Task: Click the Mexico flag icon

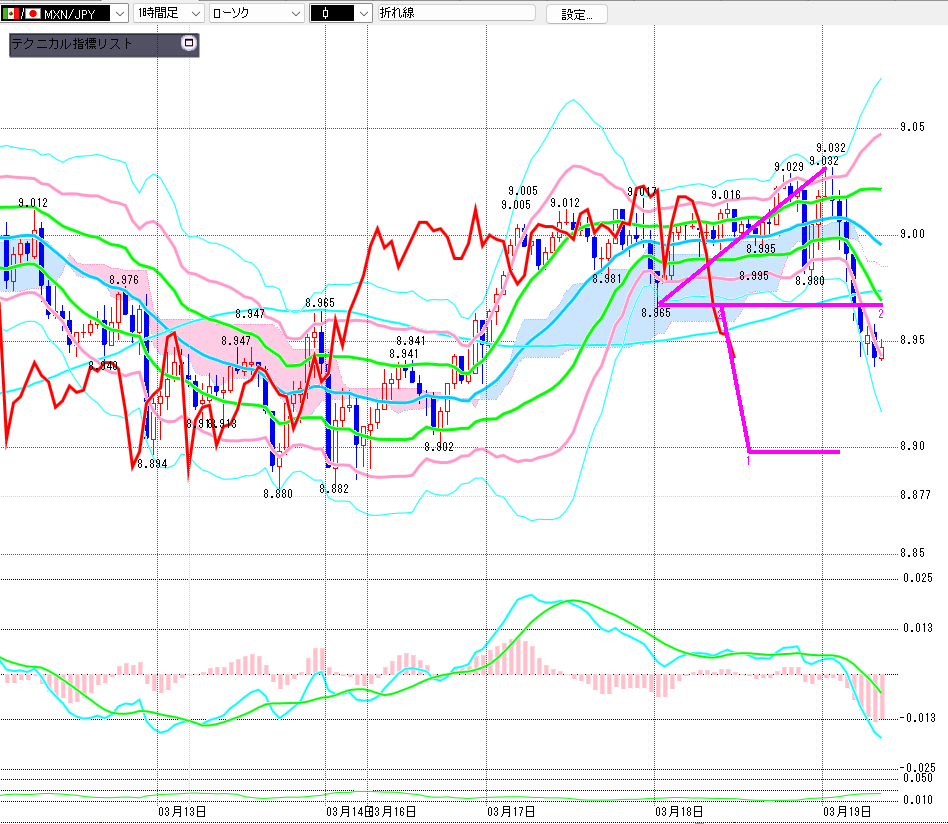Action: pos(11,14)
